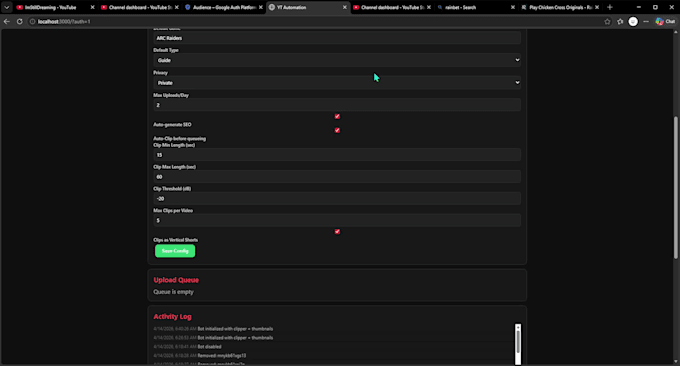Go back using the browser back arrow
This screenshot has width=680, height=366.
[x=7, y=21]
